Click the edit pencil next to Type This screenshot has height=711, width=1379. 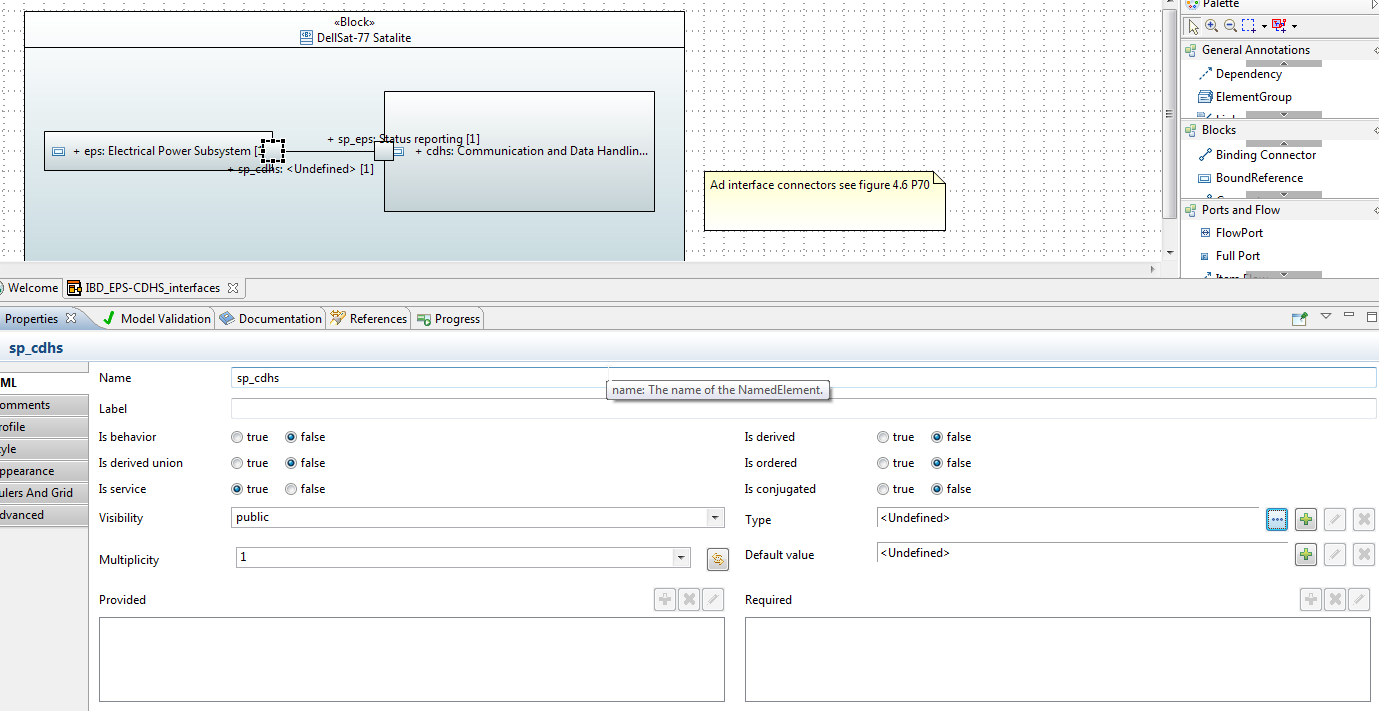[1335, 520]
